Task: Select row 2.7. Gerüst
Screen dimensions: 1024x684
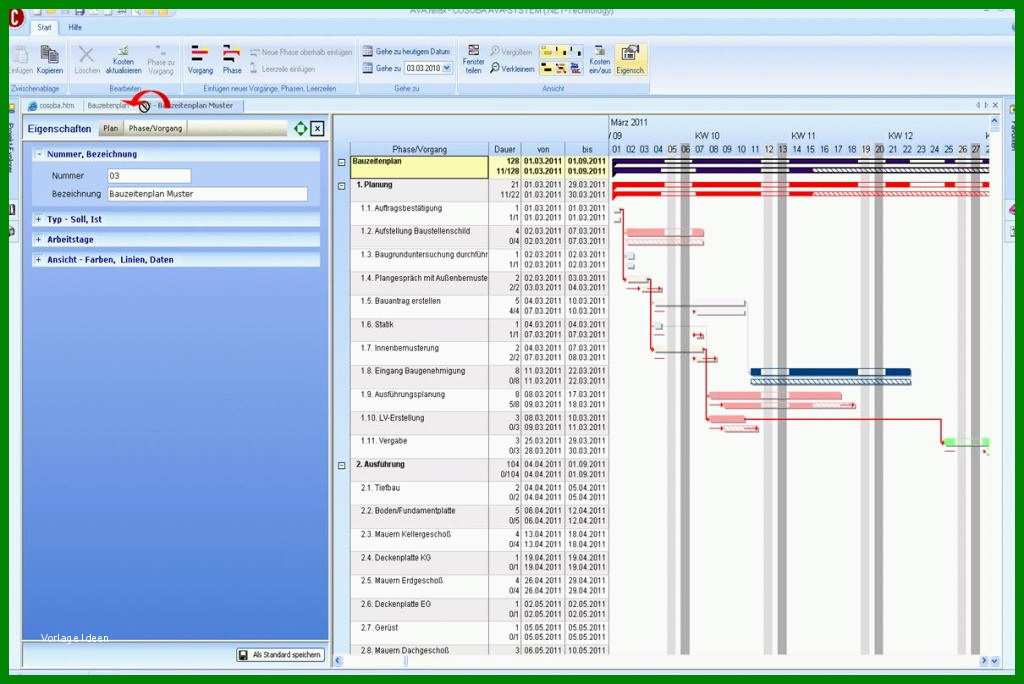Action: coord(479,632)
